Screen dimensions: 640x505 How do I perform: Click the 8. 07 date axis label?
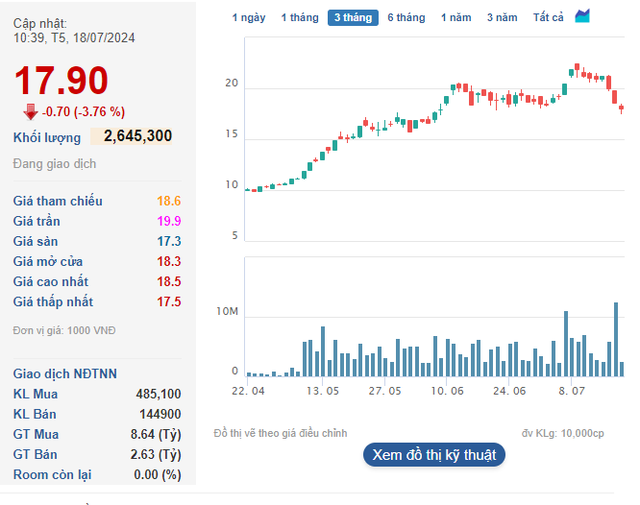click(572, 391)
